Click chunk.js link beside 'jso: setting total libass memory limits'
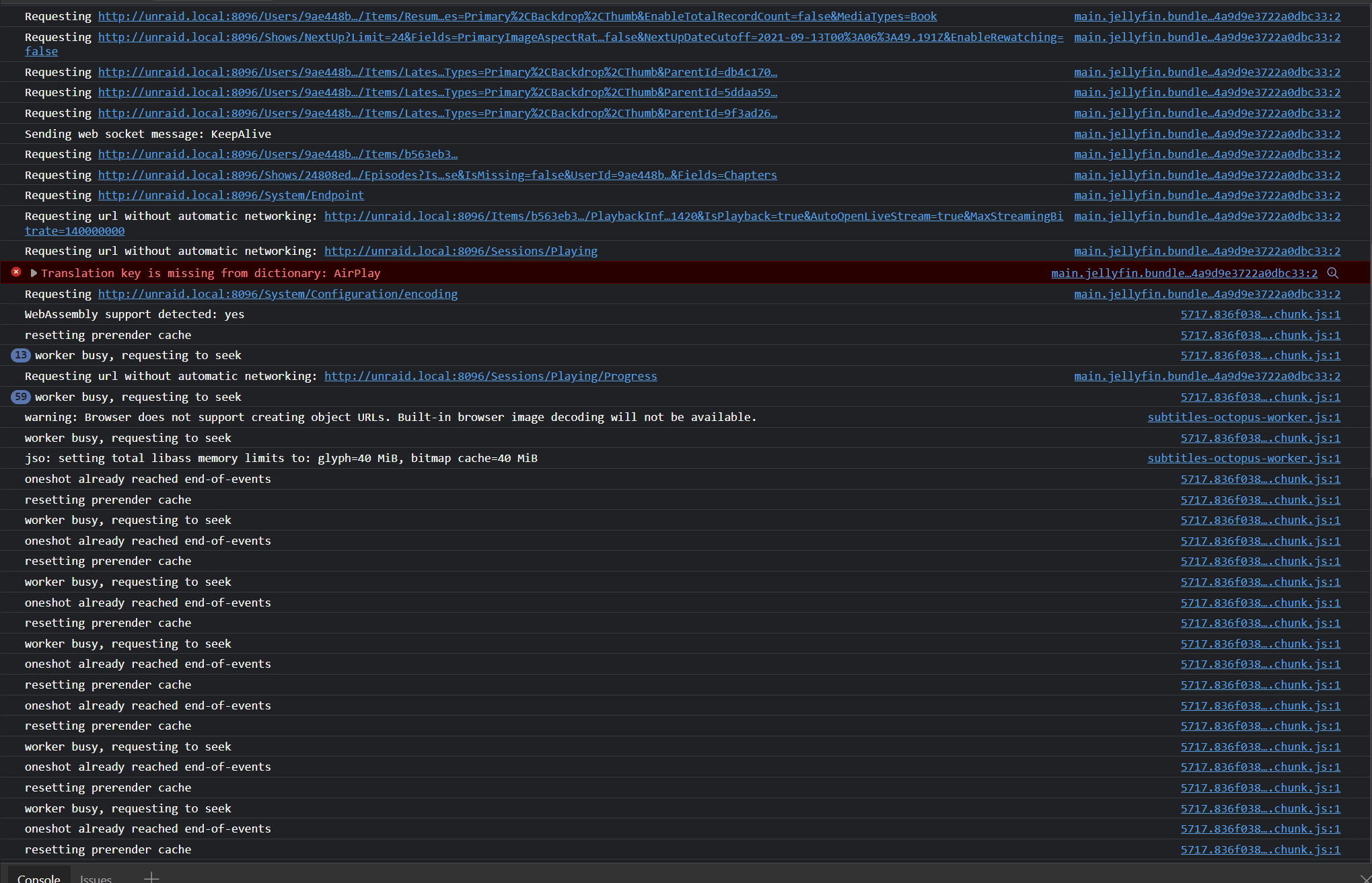1372x883 pixels. (1243, 458)
